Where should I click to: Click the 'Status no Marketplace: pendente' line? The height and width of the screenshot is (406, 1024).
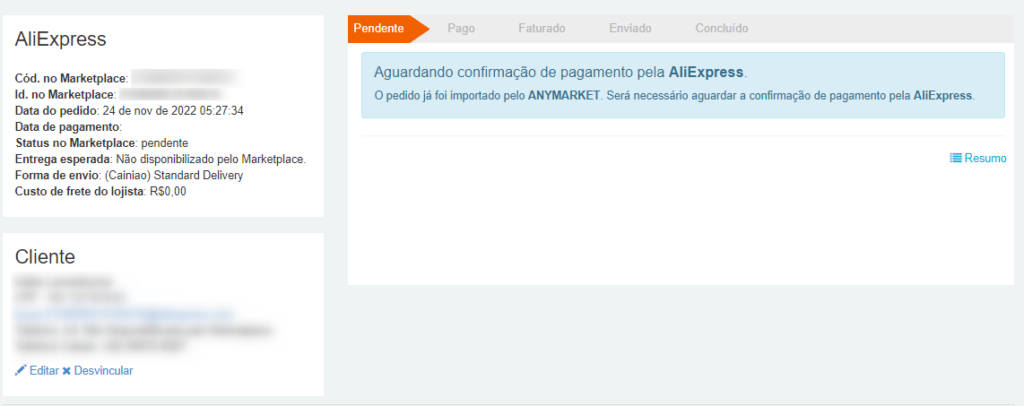(x=101, y=142)
